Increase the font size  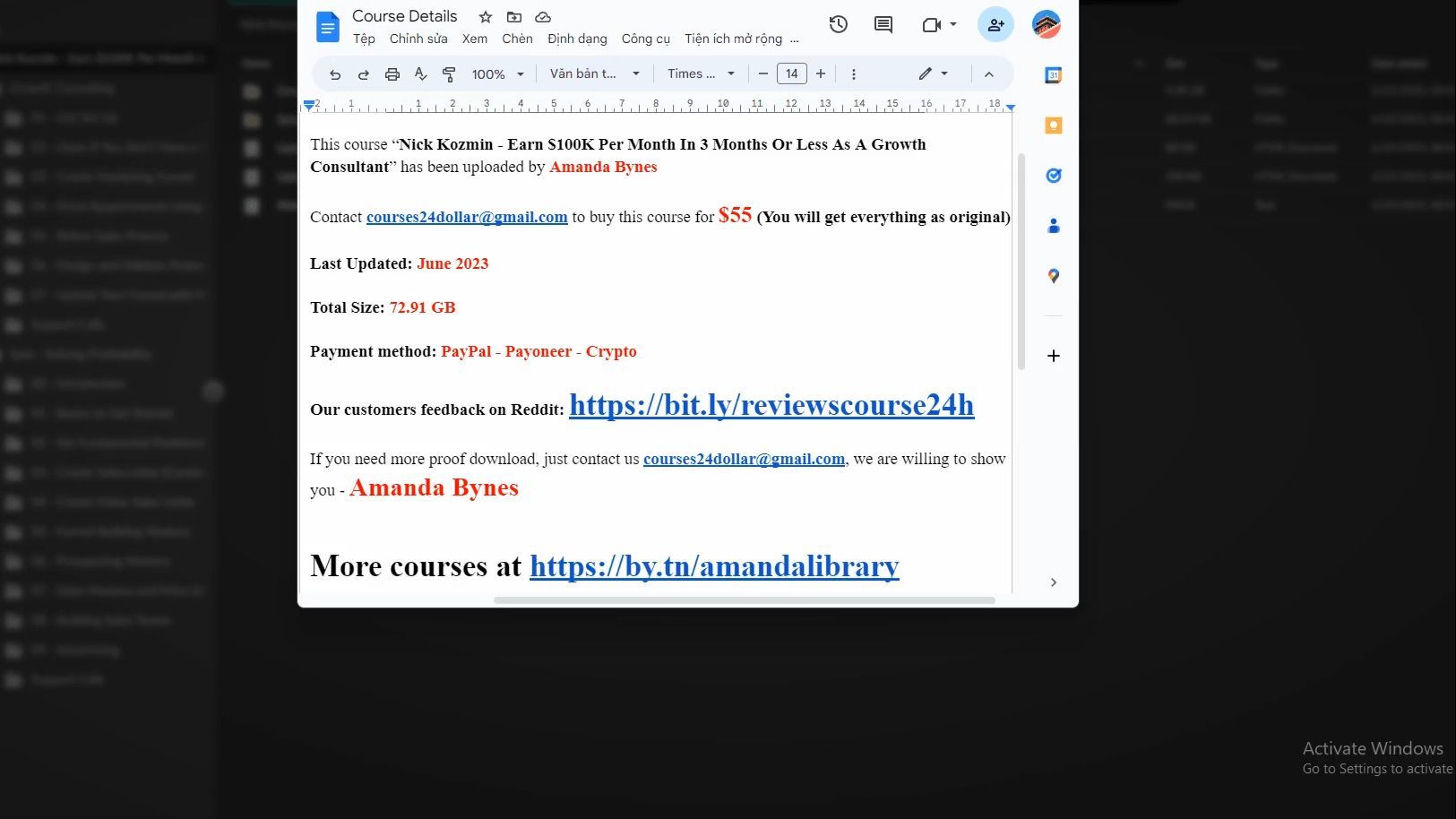[x=821, y=74]
